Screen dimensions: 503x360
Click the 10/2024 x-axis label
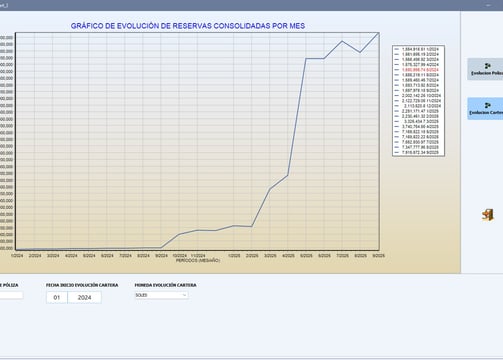(180, 256)
